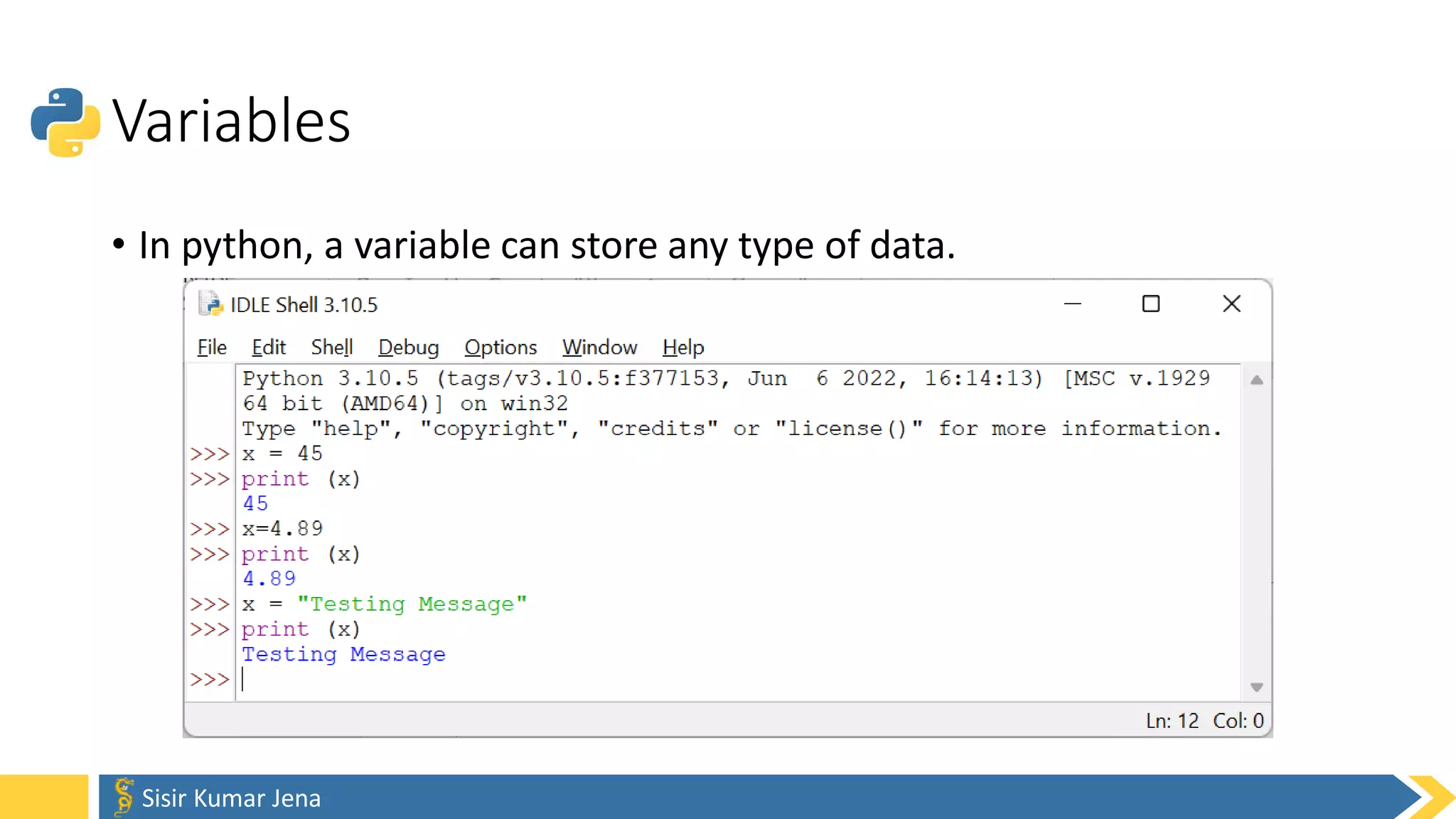Open the Options menu

[x=500, y=347]
